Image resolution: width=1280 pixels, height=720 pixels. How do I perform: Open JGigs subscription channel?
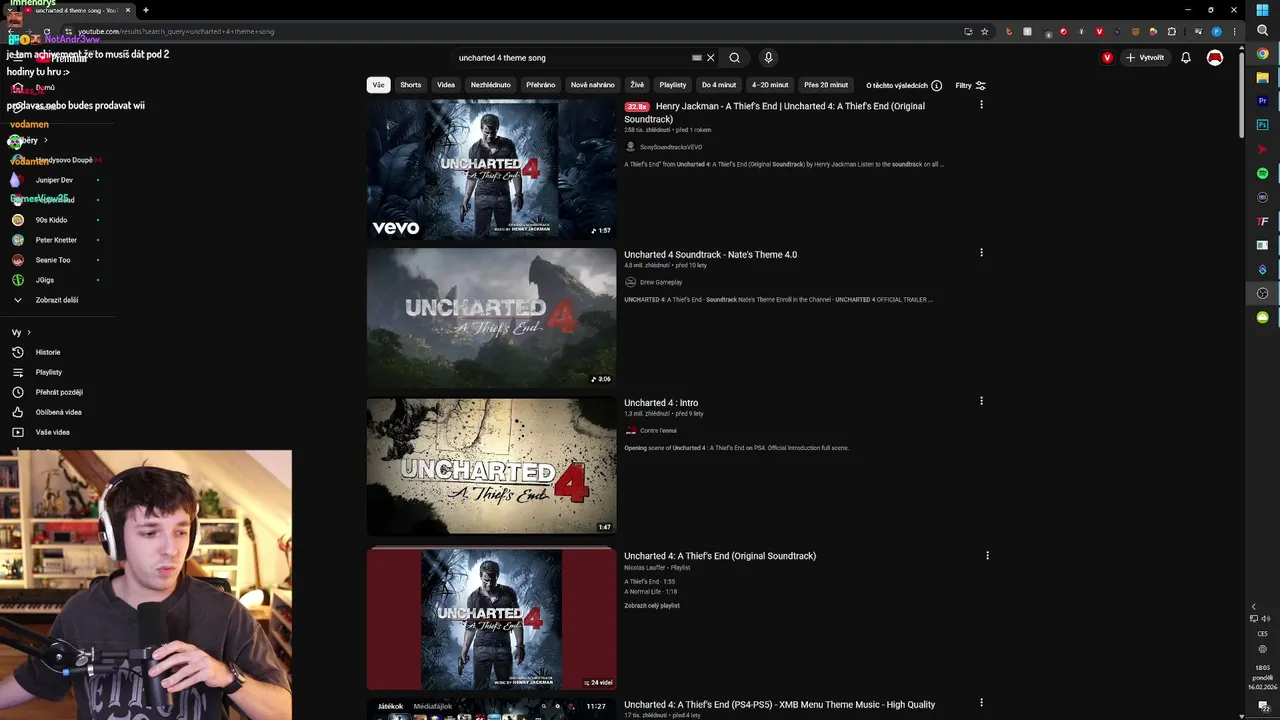(45, 280)
